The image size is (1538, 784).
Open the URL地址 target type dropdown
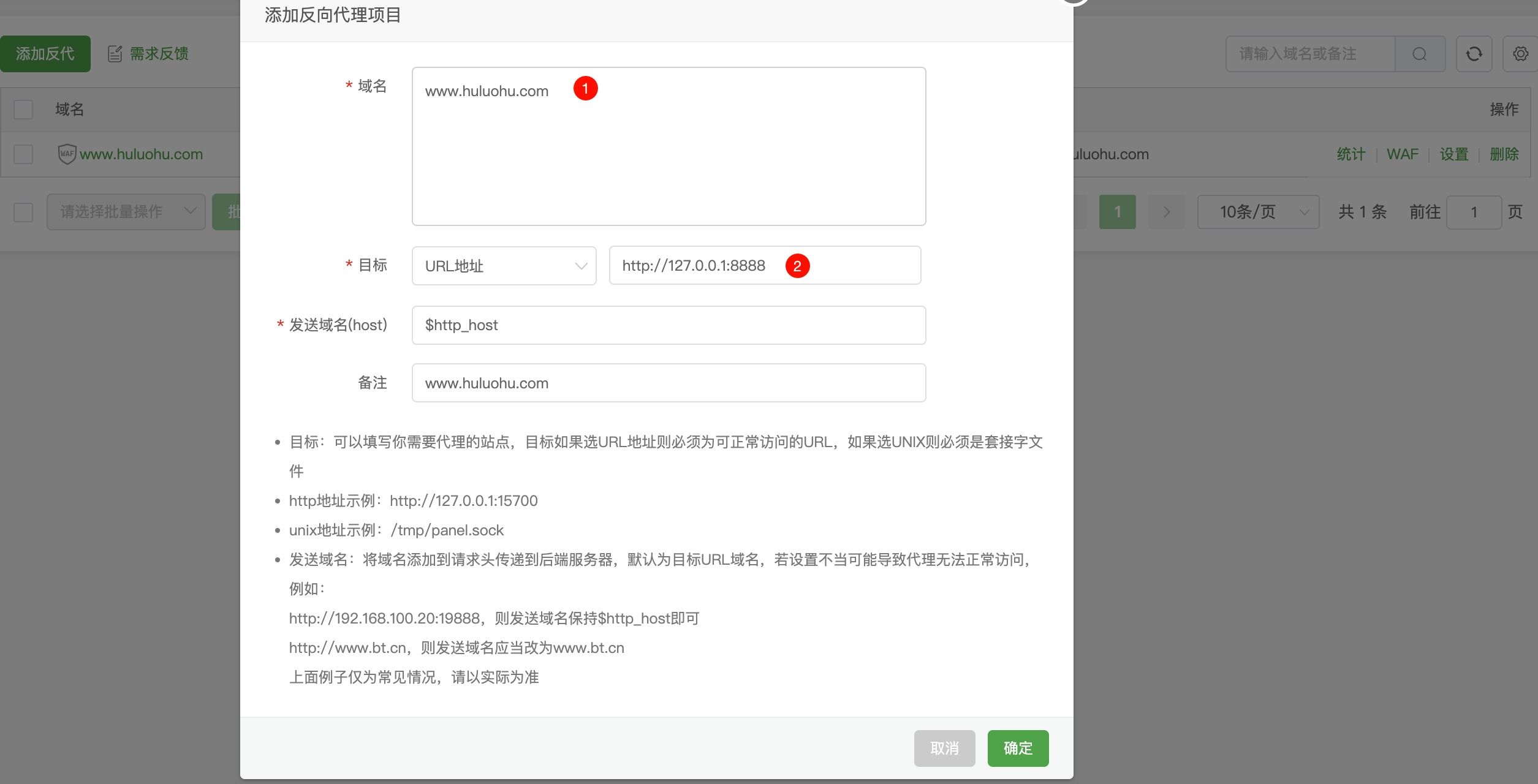point(504,266)
